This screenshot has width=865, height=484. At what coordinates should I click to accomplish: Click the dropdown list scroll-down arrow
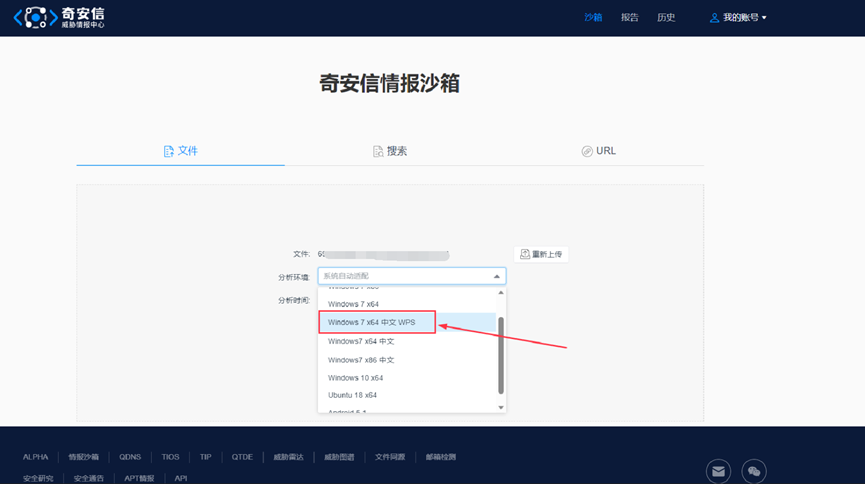pyautogui.click(x=501, y=408)
